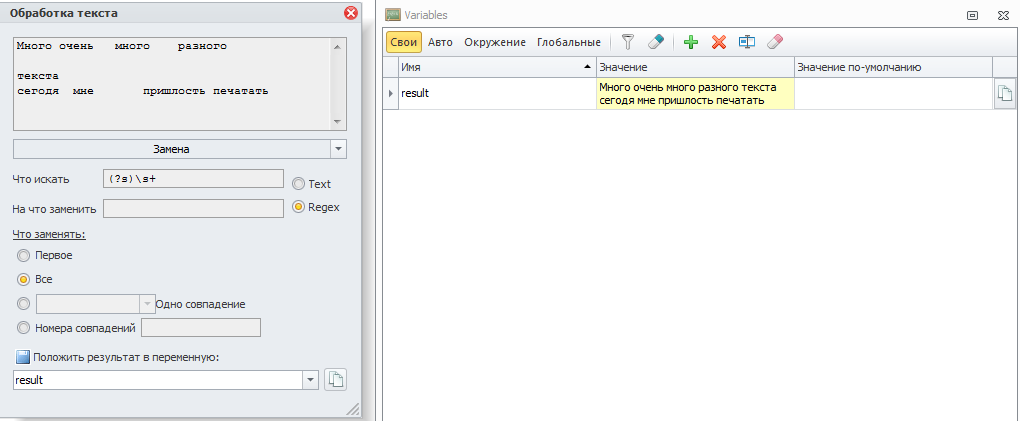Sort by the Имя column header
Screen dimensions: 1020x421
[x=498, y=67]
